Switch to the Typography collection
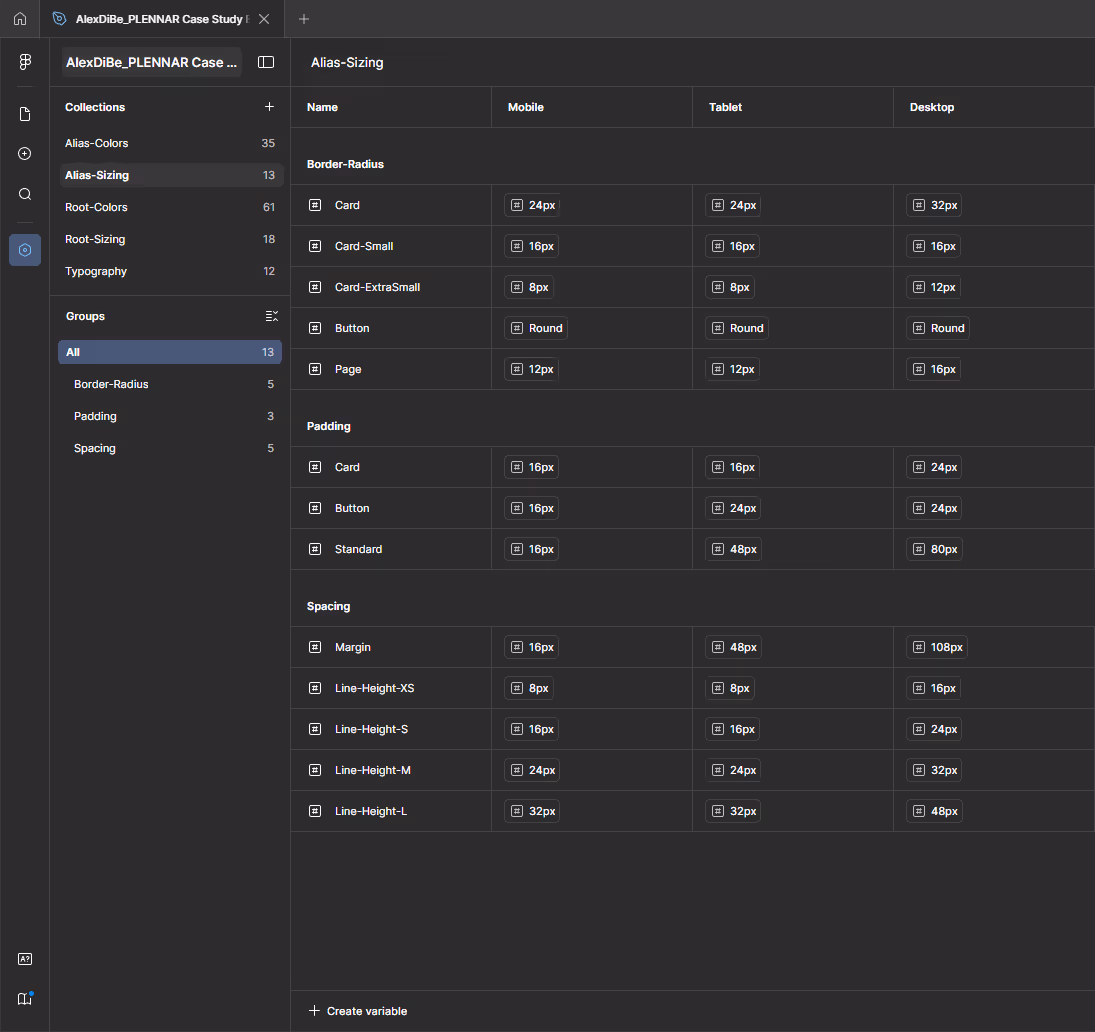This screenshot has width=1095, height=1032. coord(96,271)
